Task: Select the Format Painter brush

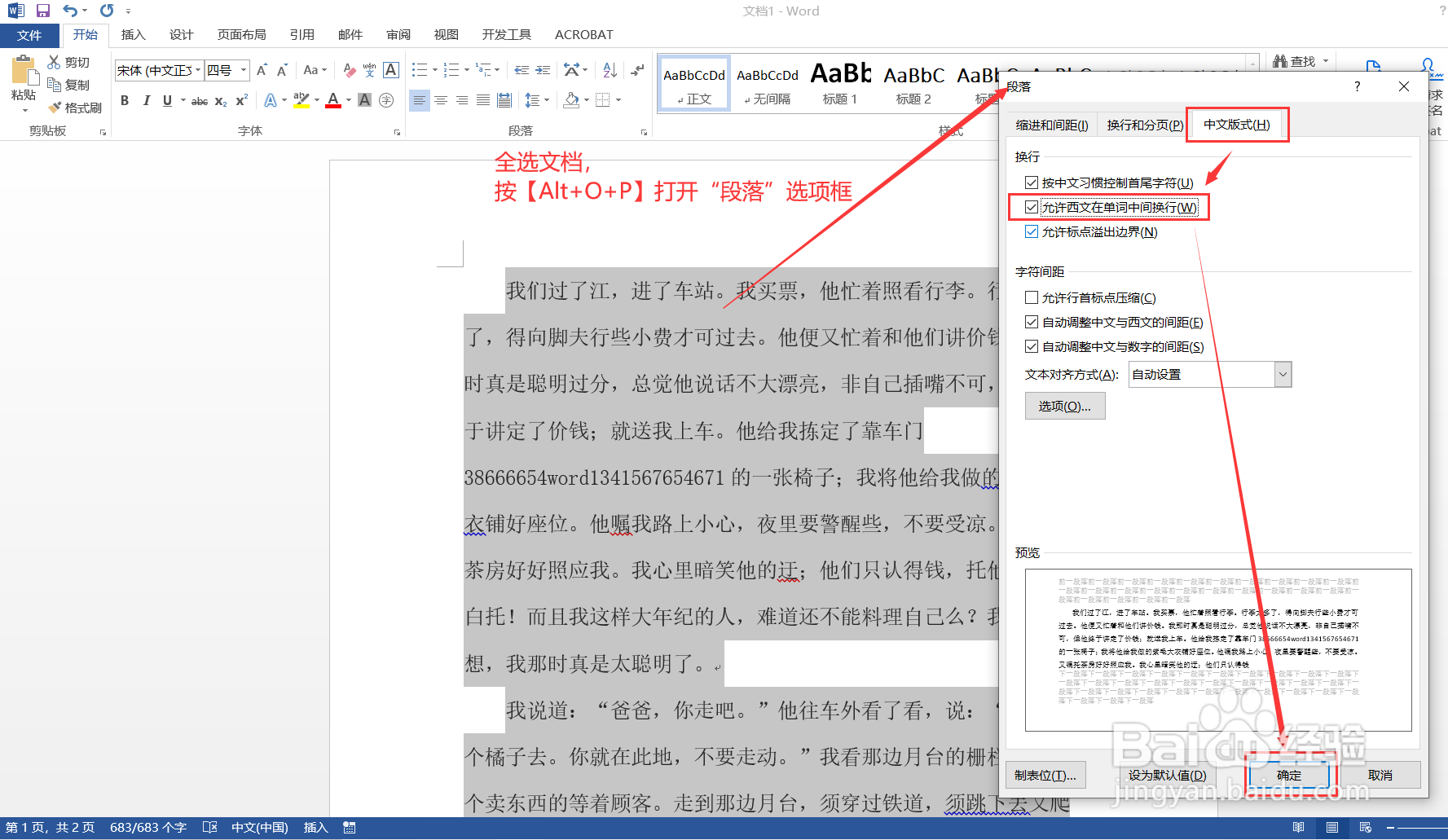Action: tap(55, 108)
